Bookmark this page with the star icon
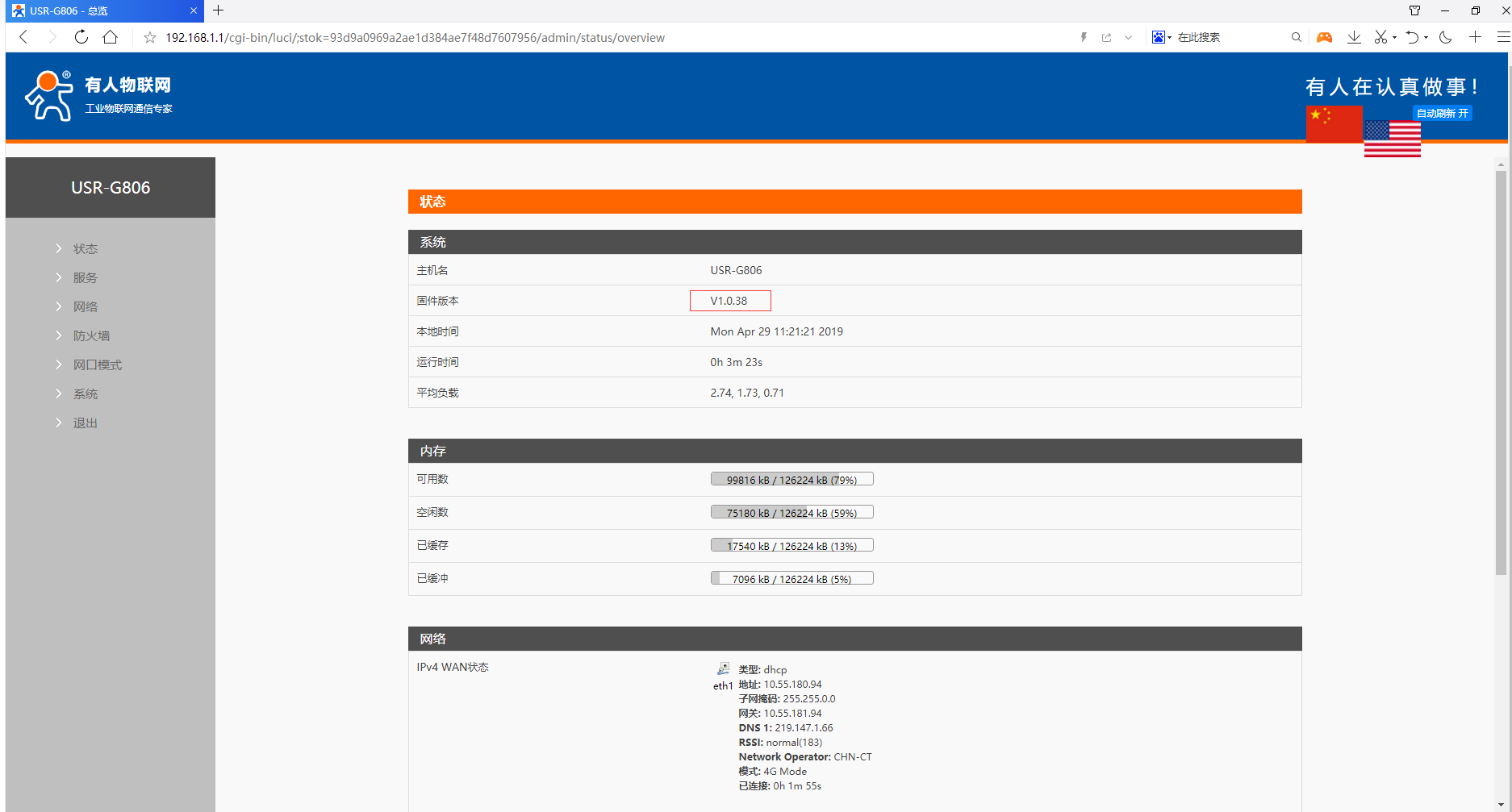The width and height of the screenshot is (1512, 812). pos(150,38)
